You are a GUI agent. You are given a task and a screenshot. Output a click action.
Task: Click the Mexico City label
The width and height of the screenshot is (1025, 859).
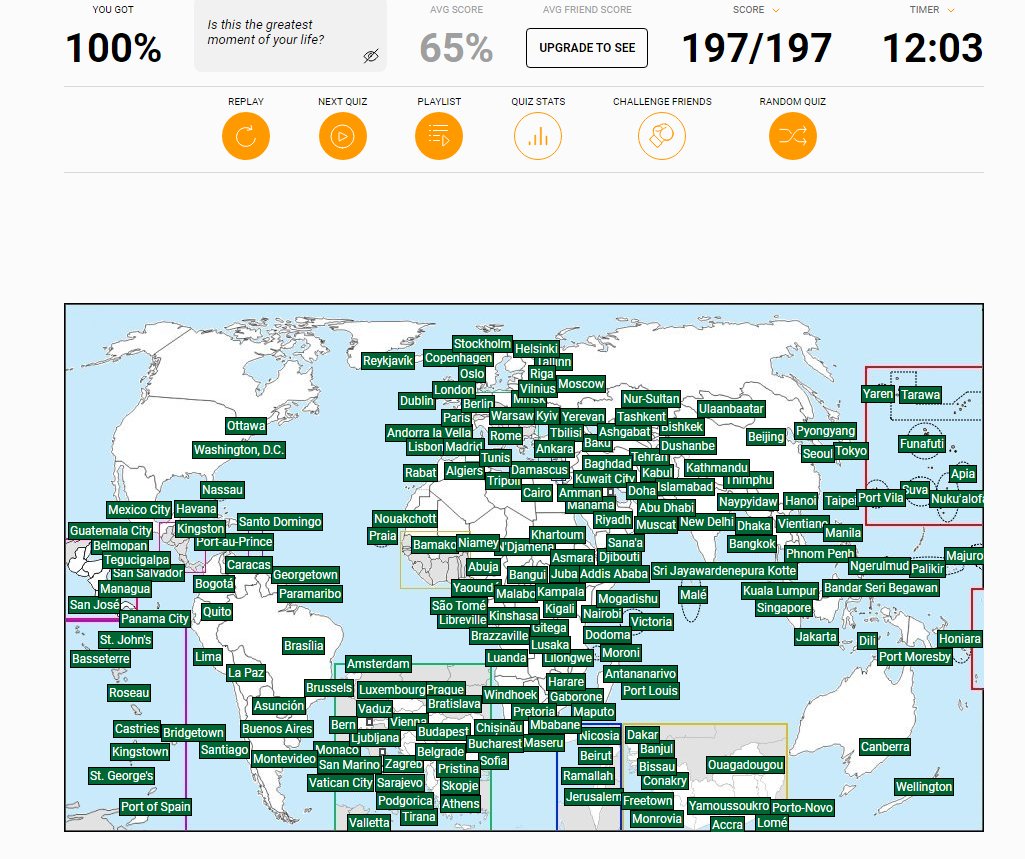(x=139, y=510)
